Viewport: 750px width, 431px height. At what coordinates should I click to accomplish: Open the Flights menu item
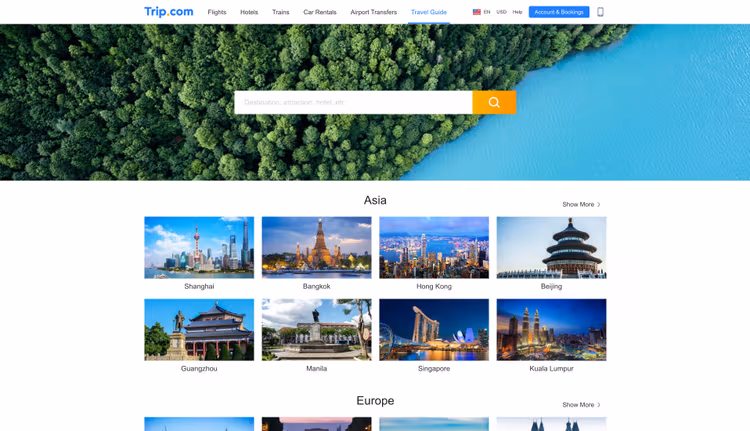217,12
